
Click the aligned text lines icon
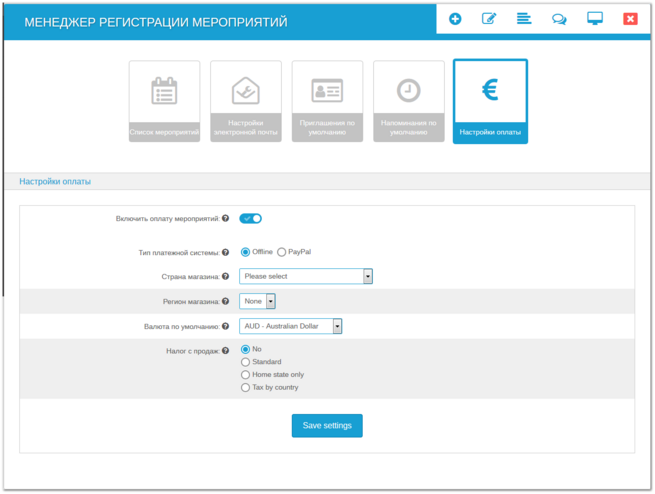pyautogui.click(x=524, y=19)
